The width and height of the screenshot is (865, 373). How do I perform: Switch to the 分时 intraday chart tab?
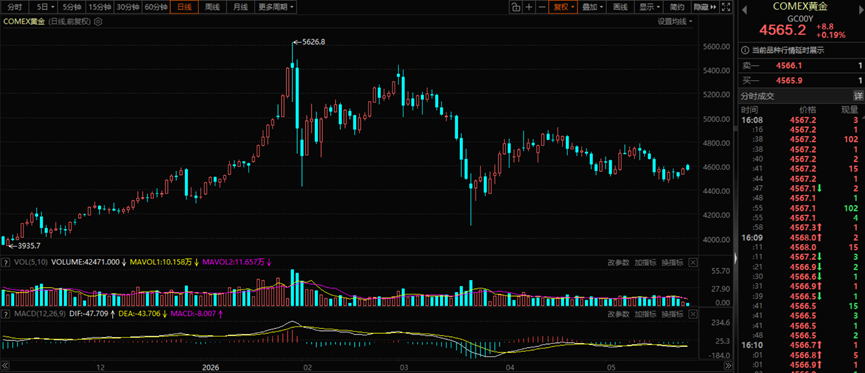pyautogui.click(x=15, y=7)
